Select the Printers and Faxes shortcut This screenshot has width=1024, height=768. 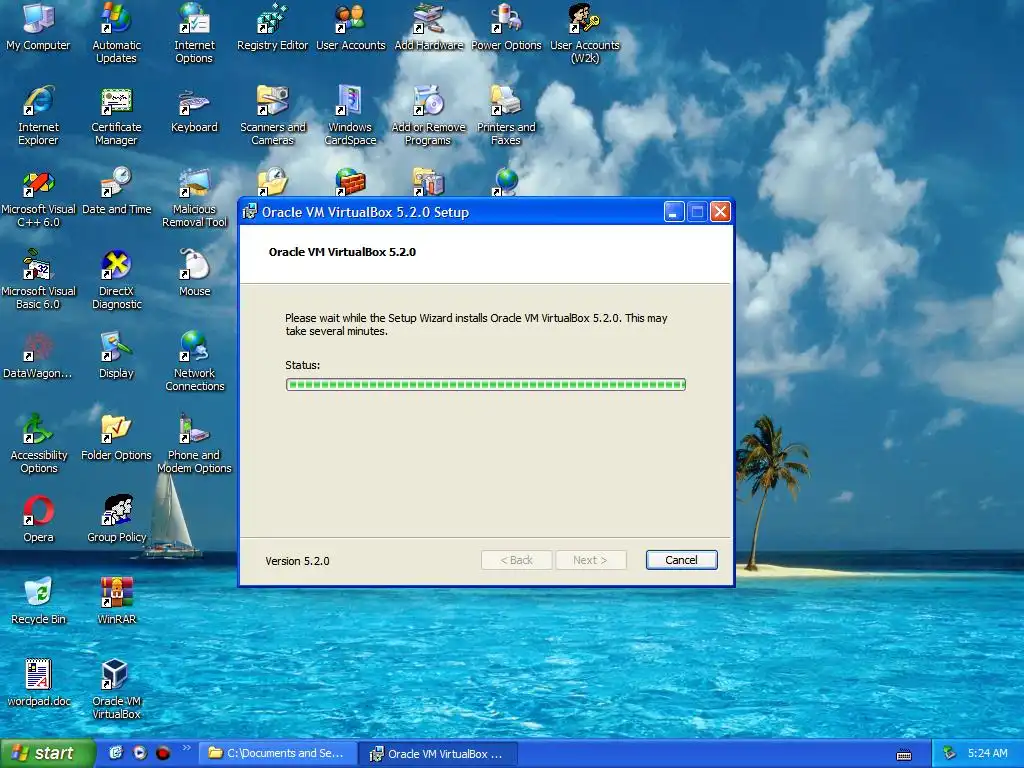click(506, 115)
